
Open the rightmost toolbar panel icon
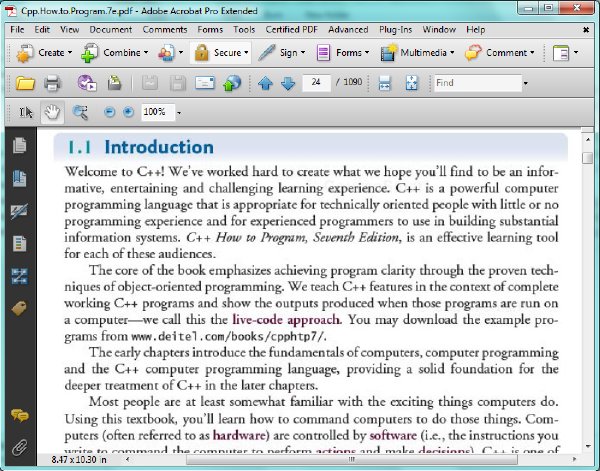pyautogui.click(x=561, y=53)
